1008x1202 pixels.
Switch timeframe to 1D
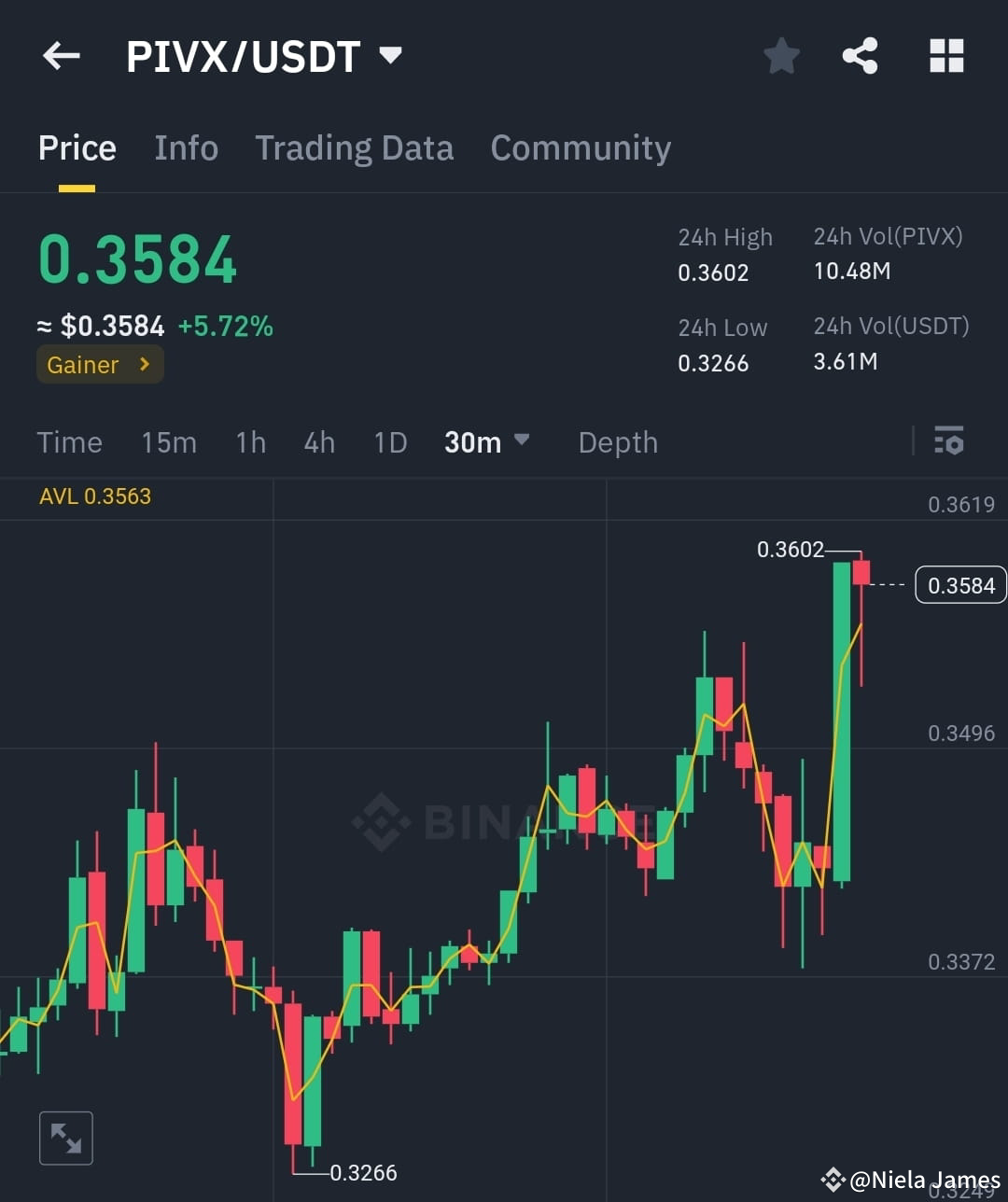point(389,442)
